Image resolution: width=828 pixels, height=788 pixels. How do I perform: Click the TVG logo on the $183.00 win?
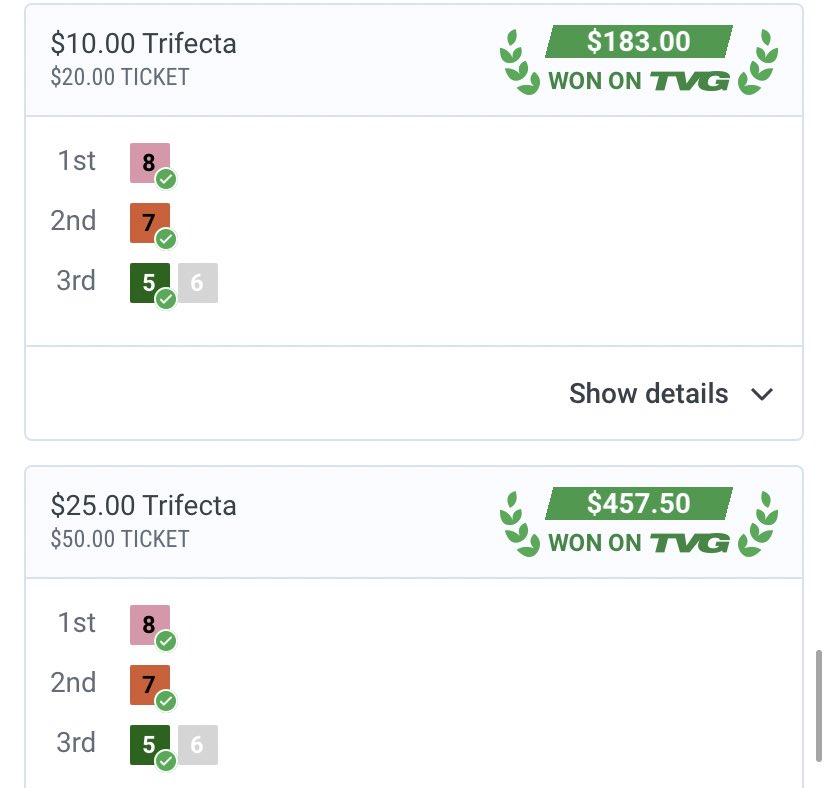point(692,82)
